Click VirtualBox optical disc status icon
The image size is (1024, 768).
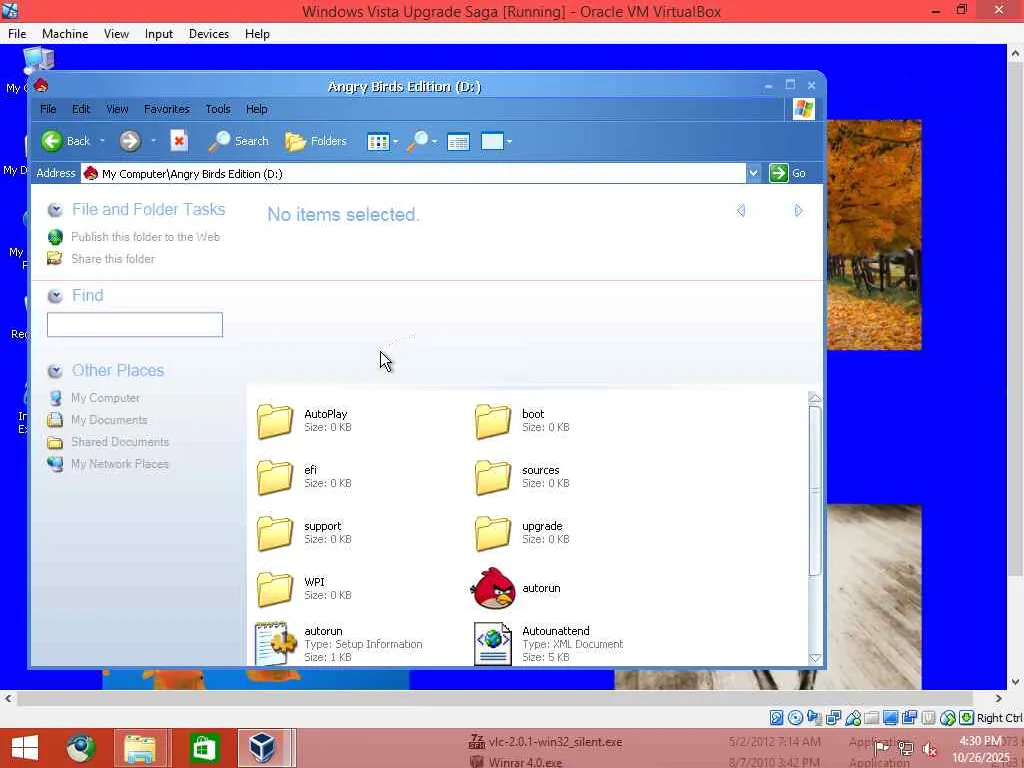[x=795, y=718]
